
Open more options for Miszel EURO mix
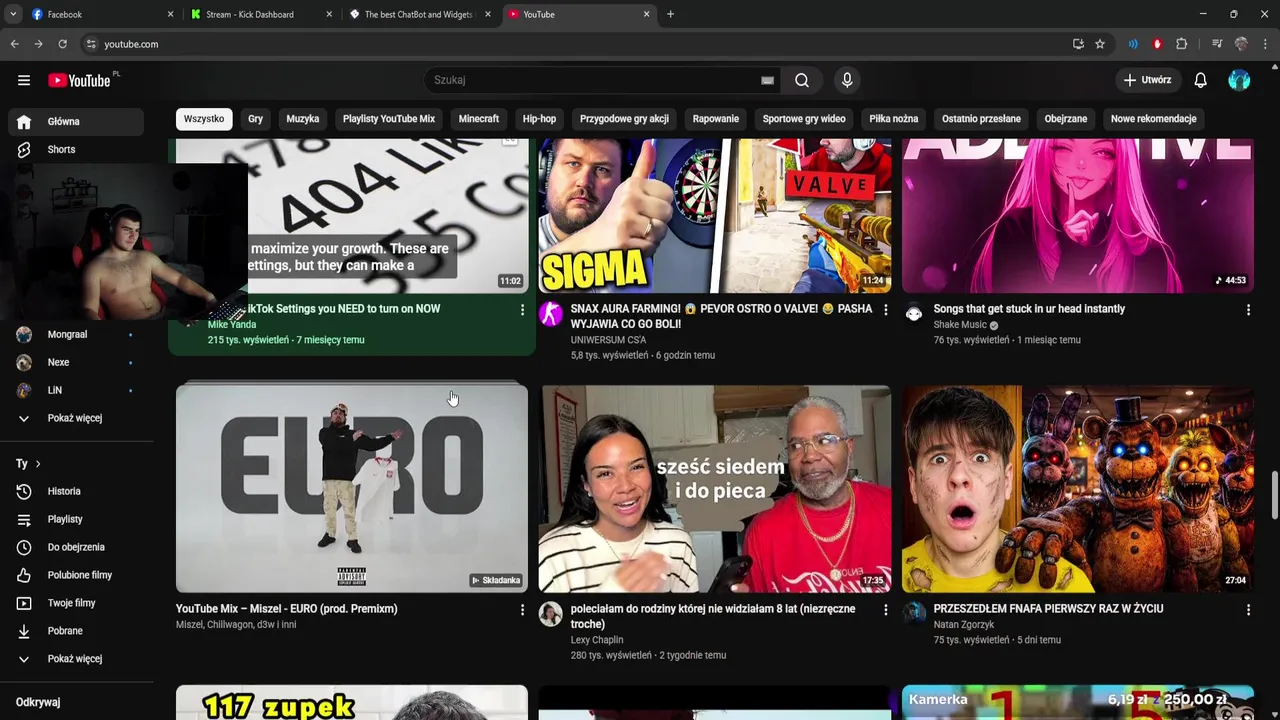(x=522, y=610)
